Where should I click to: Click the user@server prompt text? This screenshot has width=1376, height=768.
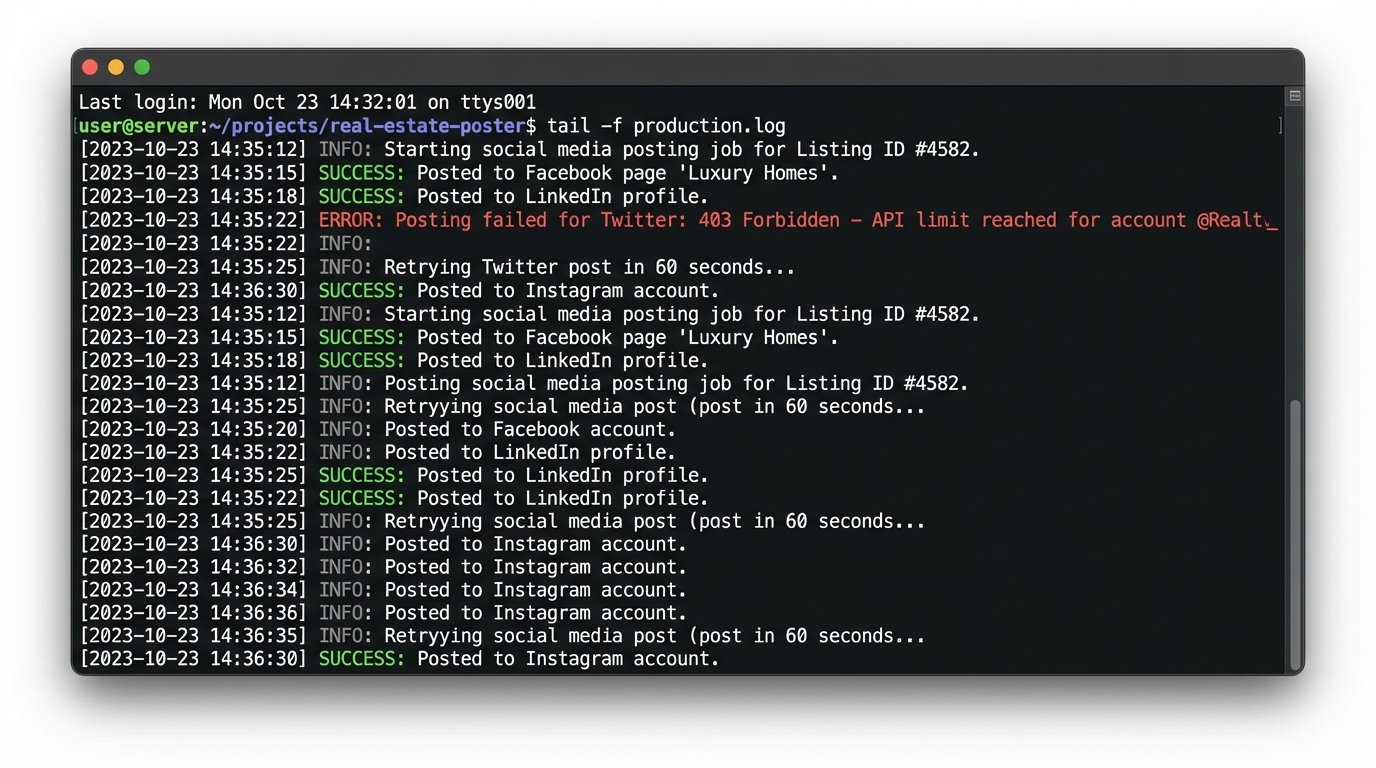(139, 126)
